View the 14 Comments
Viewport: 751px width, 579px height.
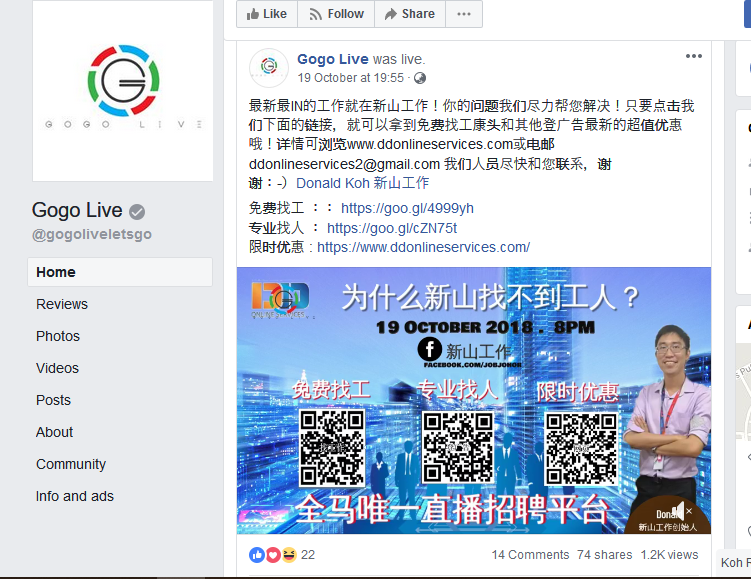pyautogui.click(x=530, y=555)
